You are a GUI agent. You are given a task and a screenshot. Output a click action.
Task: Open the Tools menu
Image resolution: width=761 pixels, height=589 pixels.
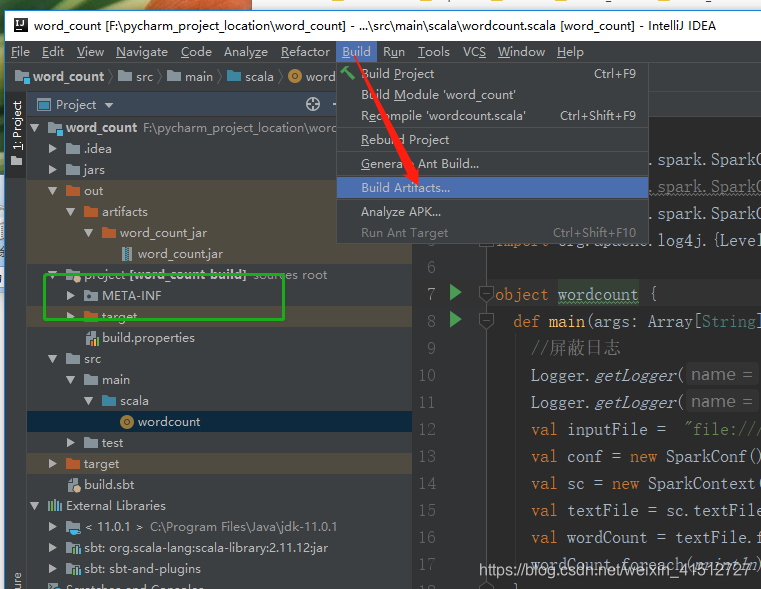tap(433, 51)
